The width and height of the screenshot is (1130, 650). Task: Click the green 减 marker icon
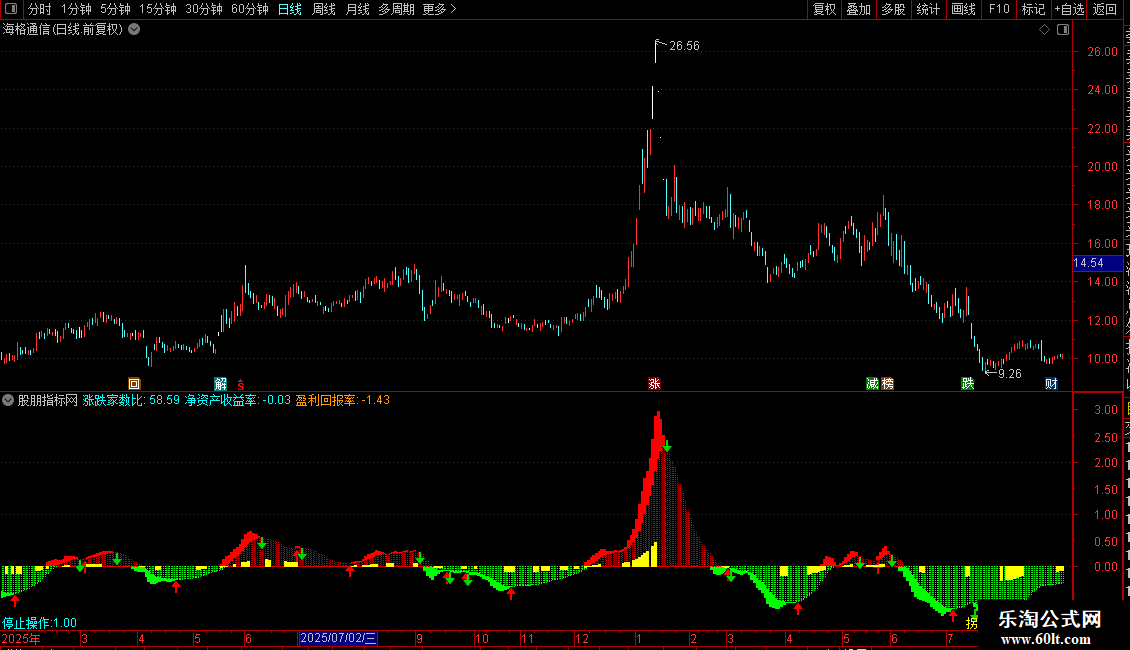[x=872, y=383]
